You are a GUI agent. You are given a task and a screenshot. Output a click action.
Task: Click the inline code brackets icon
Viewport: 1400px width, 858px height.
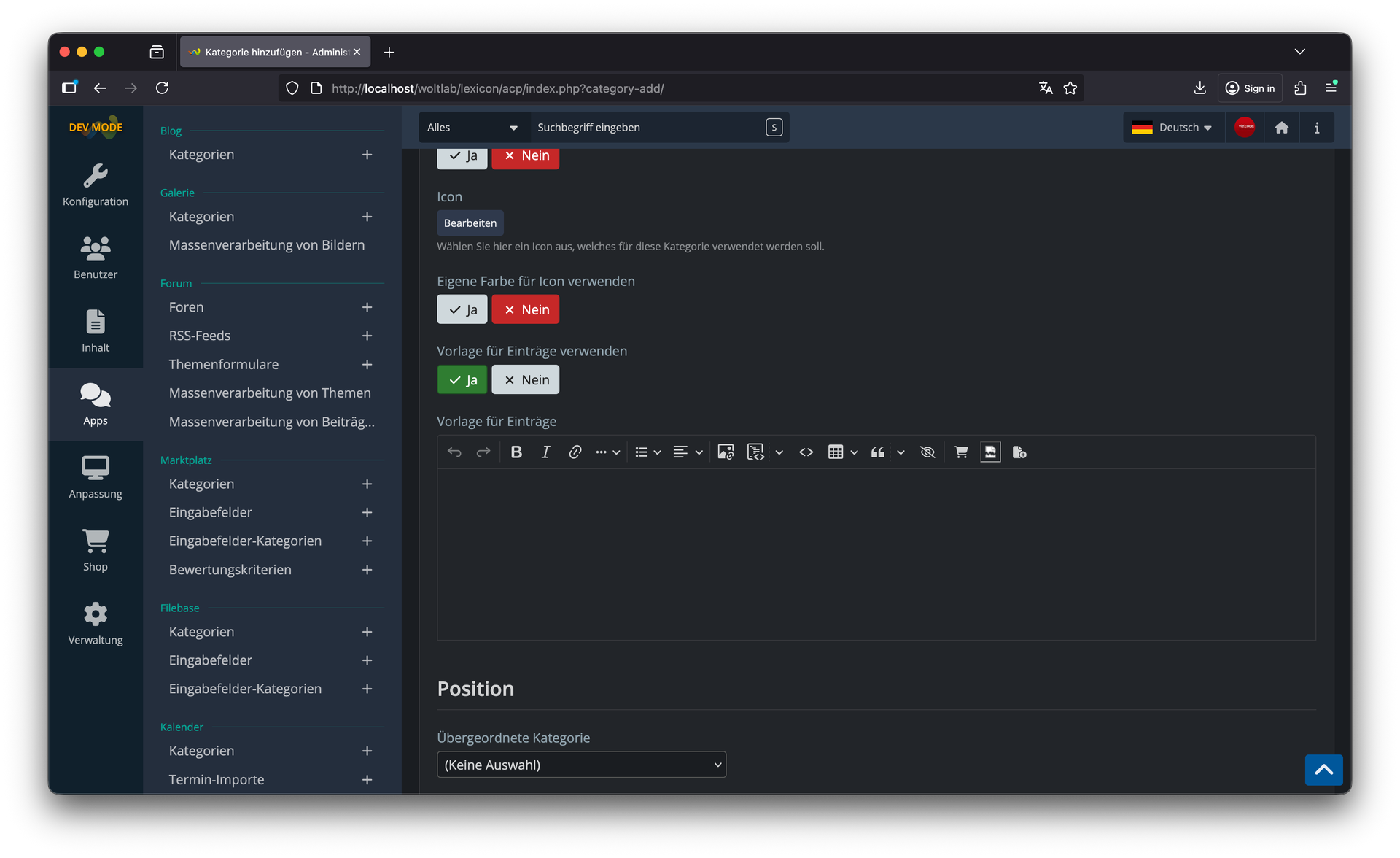point(806,452)
